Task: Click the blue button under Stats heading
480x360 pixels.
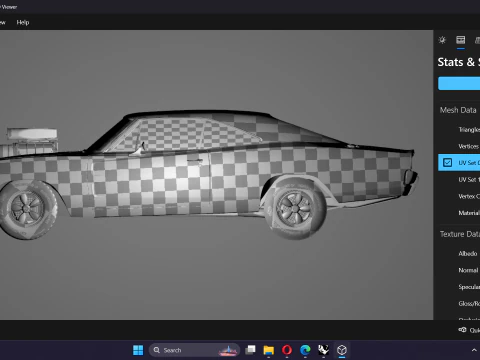Action: pos(459,83)
